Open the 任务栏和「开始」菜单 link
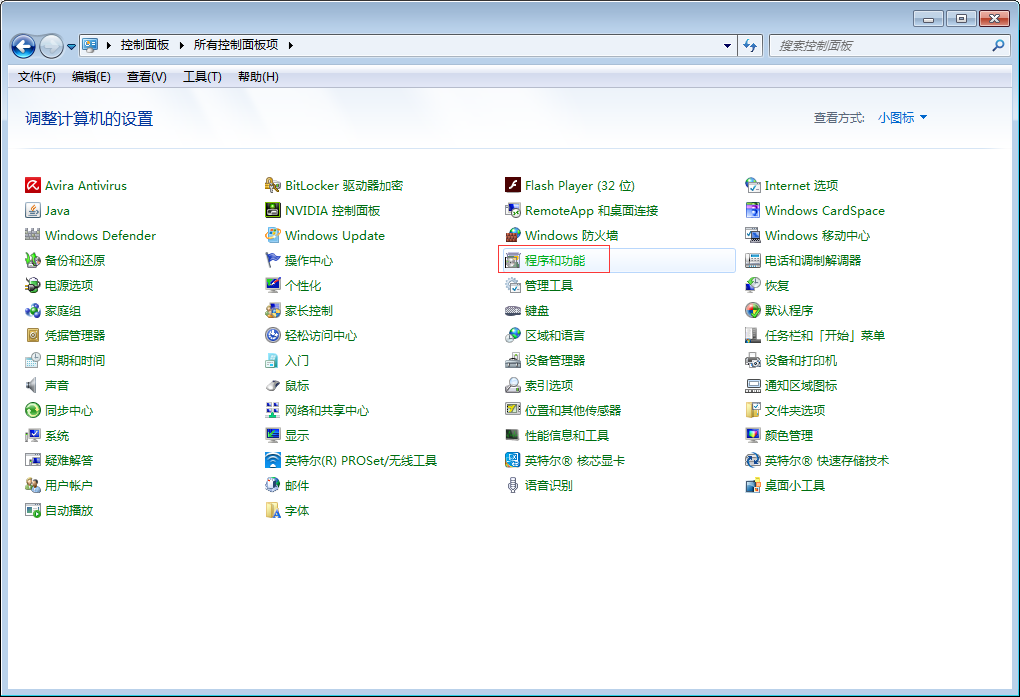This screenshot has height=697, width=1020. pos(825,336)
